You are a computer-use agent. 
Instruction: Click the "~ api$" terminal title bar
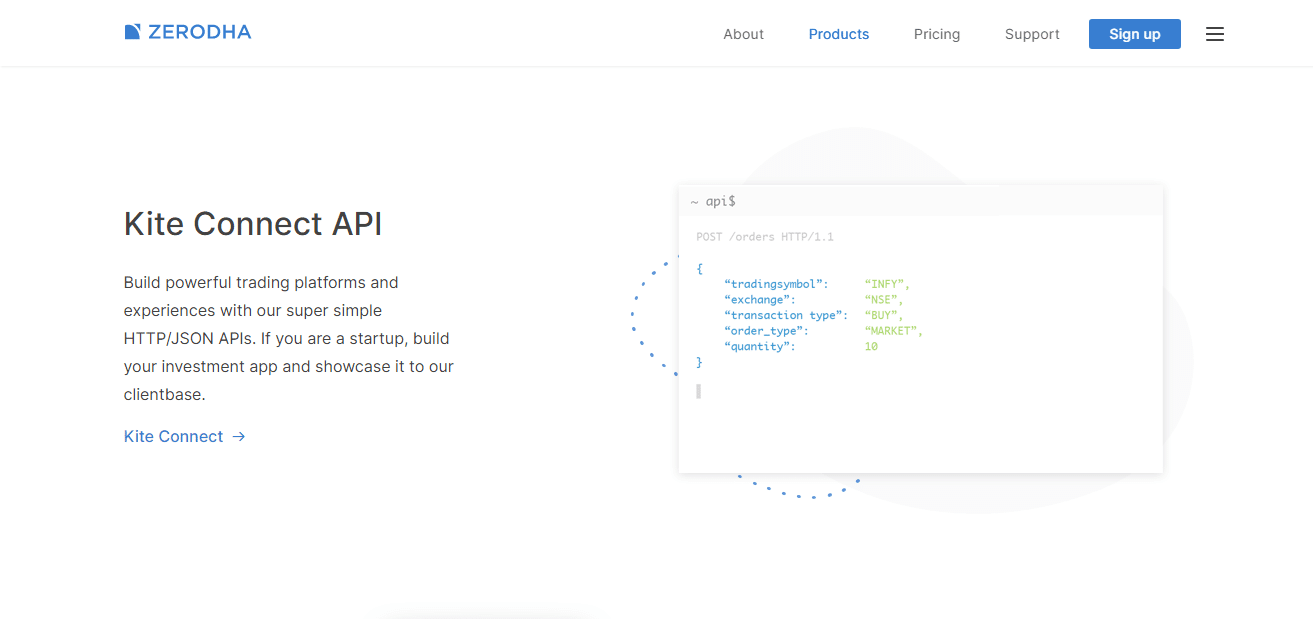pyautogui.click(x=920, y=201)
